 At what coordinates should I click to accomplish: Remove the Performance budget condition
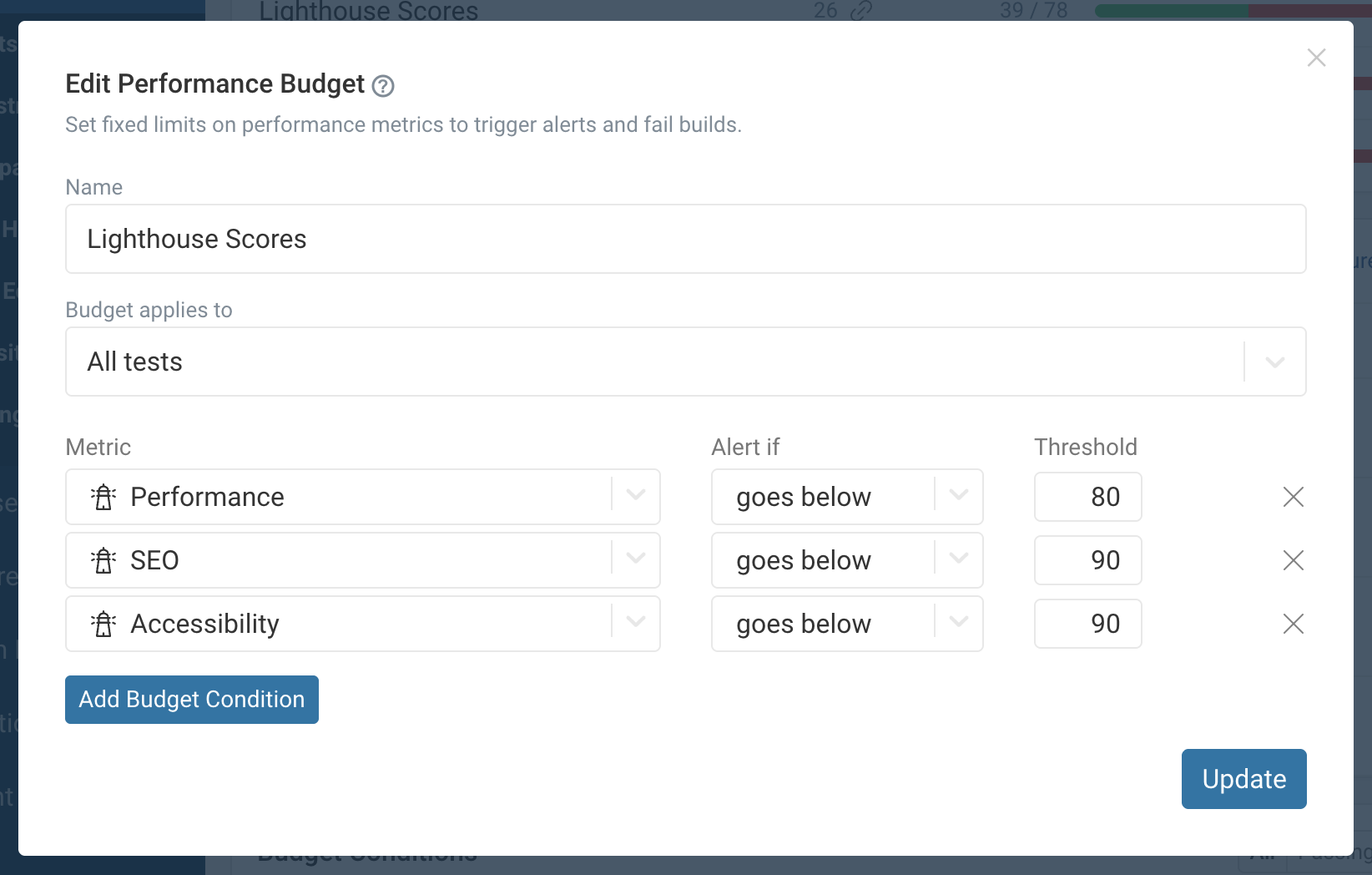1293,497
